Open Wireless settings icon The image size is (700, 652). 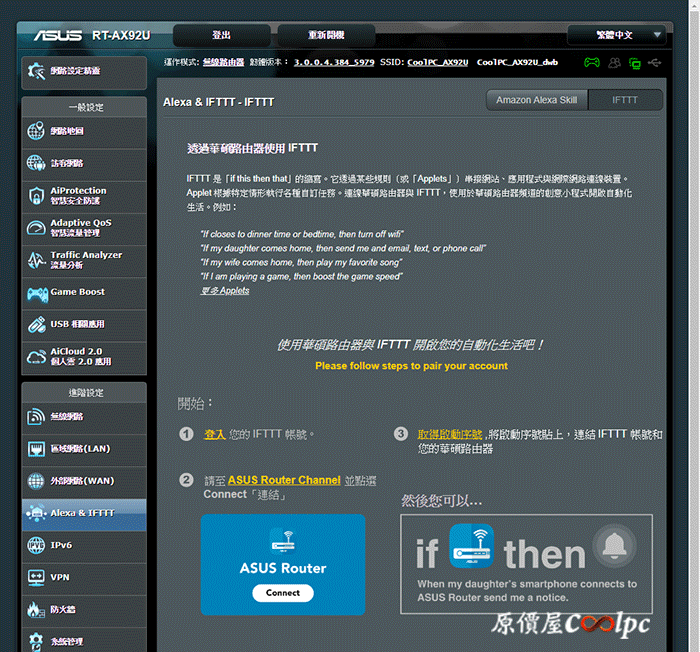[36, 417]
